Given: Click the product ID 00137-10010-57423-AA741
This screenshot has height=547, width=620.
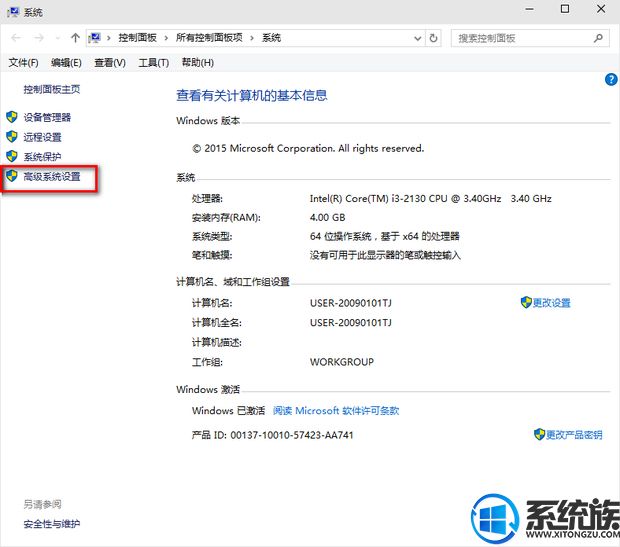Looking at the screenshot, I should [292, 435].
